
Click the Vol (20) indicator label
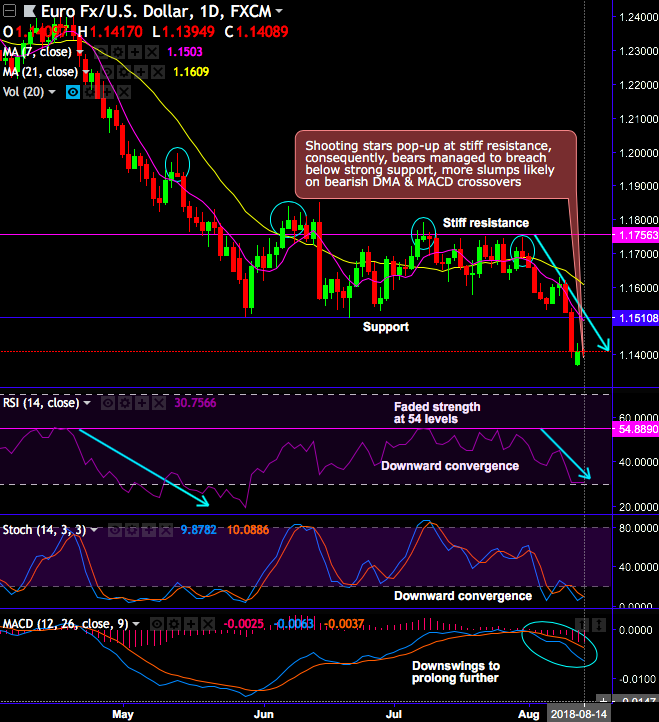tap(23, 92)
